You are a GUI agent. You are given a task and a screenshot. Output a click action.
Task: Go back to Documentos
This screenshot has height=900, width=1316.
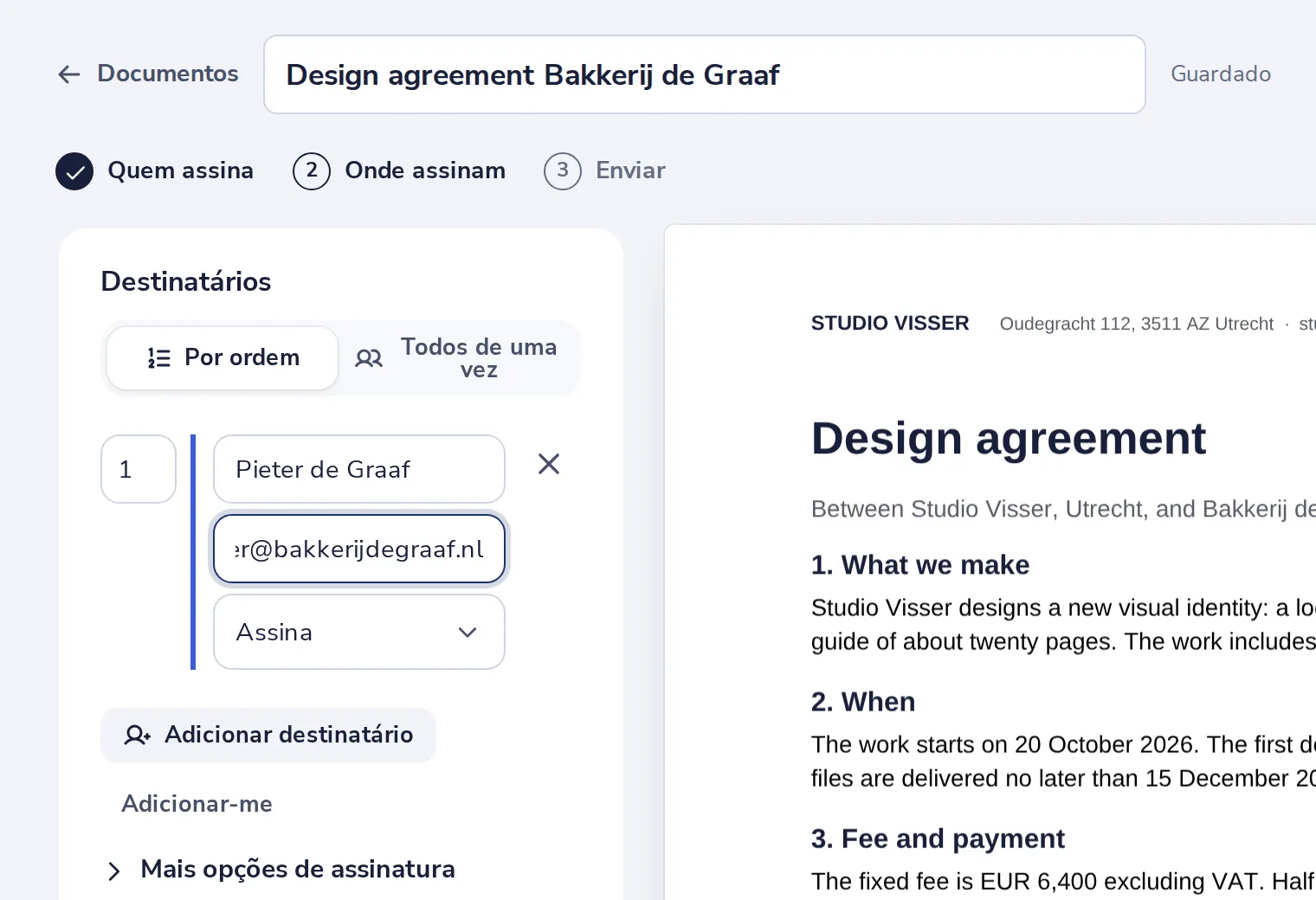pos(148,74)
